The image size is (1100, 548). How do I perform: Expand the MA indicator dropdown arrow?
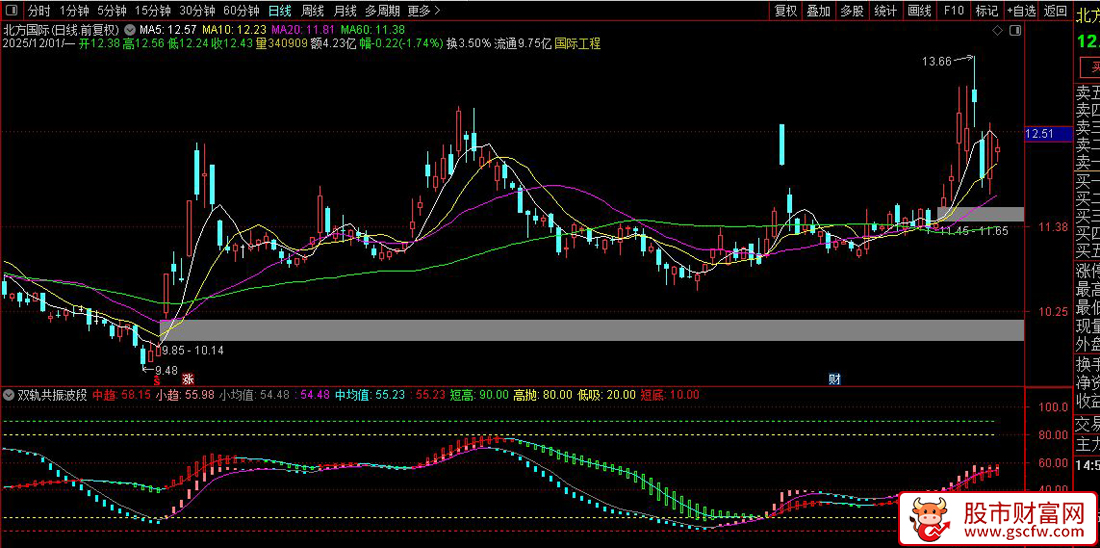click(131, 31)
